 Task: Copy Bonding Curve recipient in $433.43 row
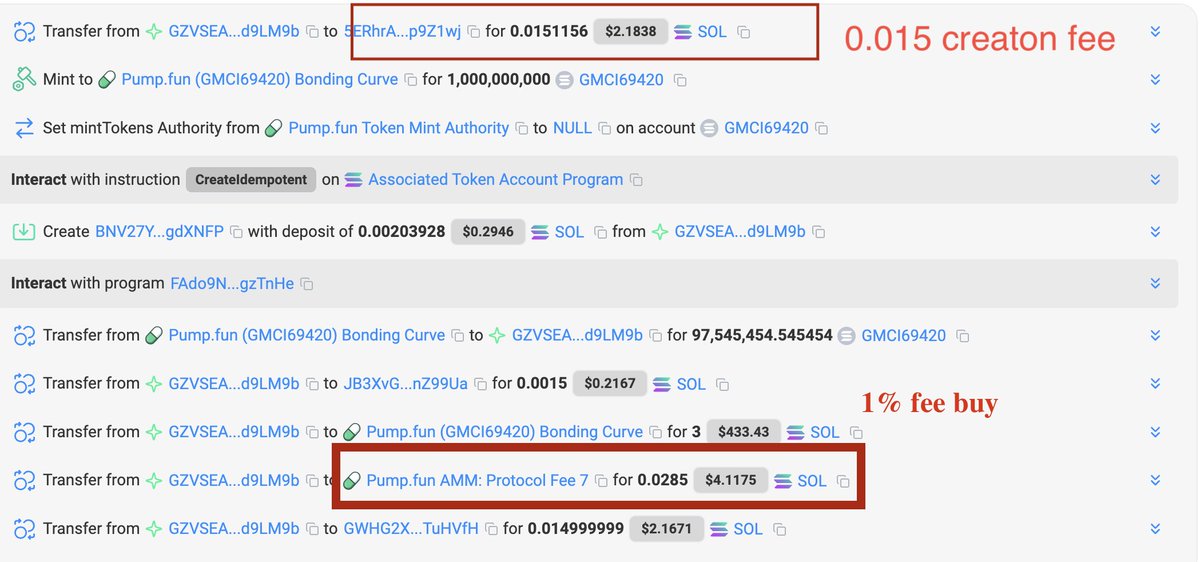coord(655,432)
